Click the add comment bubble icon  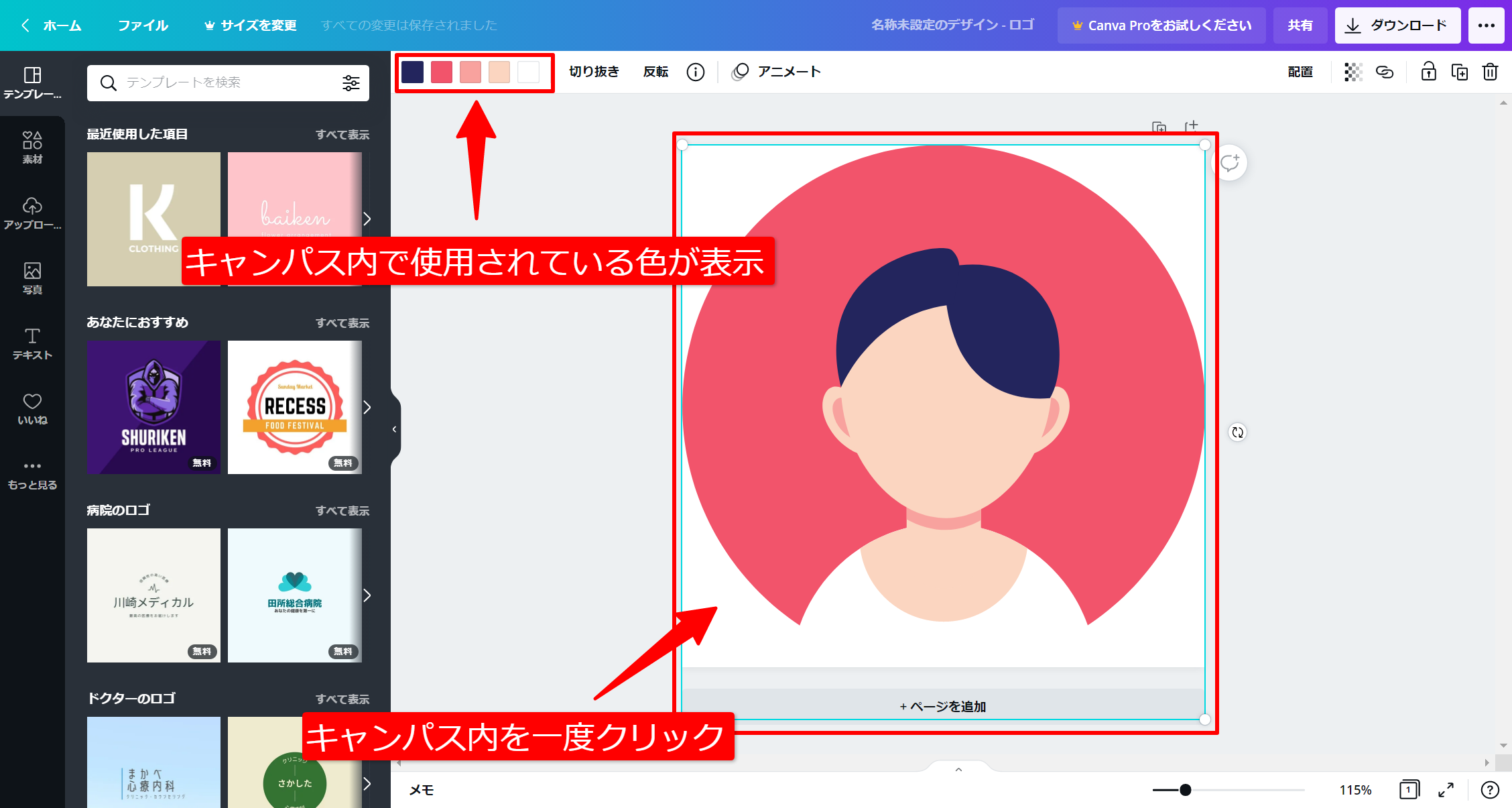tap(1230, 163)
